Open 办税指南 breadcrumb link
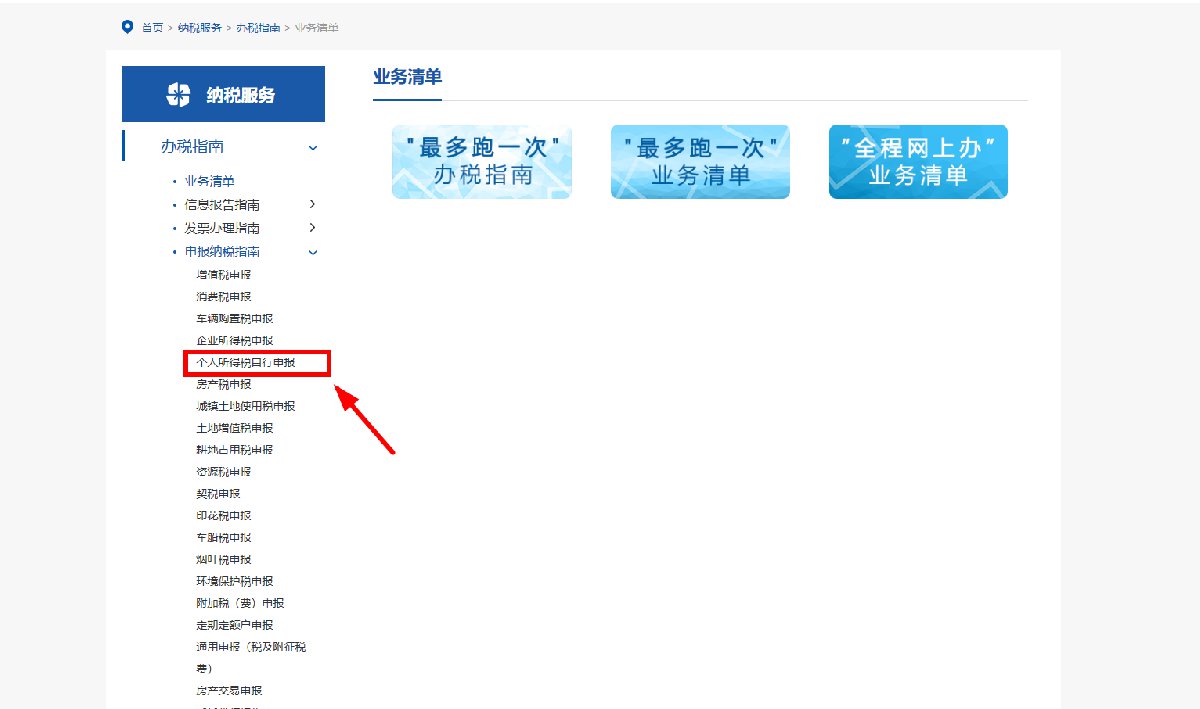 (x=258, y=27)
